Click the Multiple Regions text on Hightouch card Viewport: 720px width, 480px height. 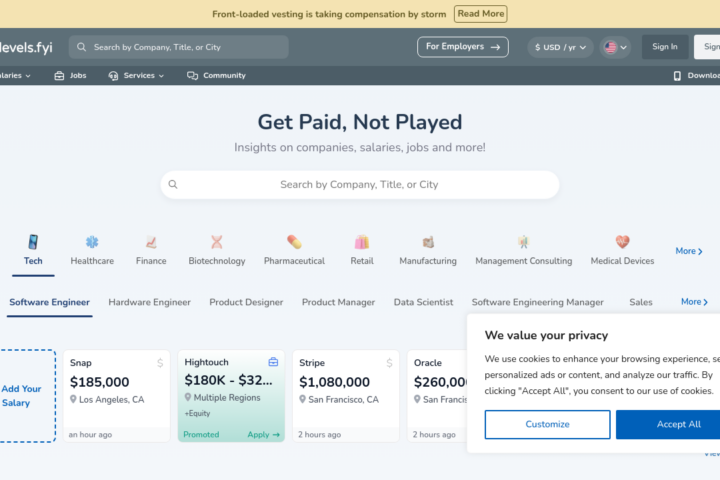pos(227,398)
